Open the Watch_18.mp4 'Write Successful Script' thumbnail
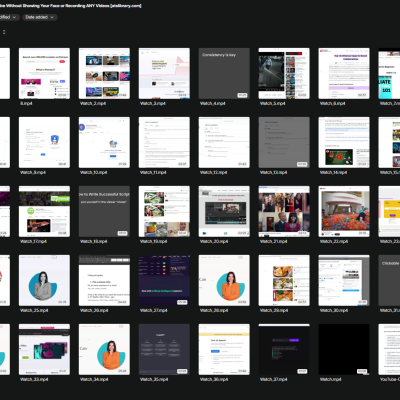This screenshot has width=400, height=400. (104, 211)
